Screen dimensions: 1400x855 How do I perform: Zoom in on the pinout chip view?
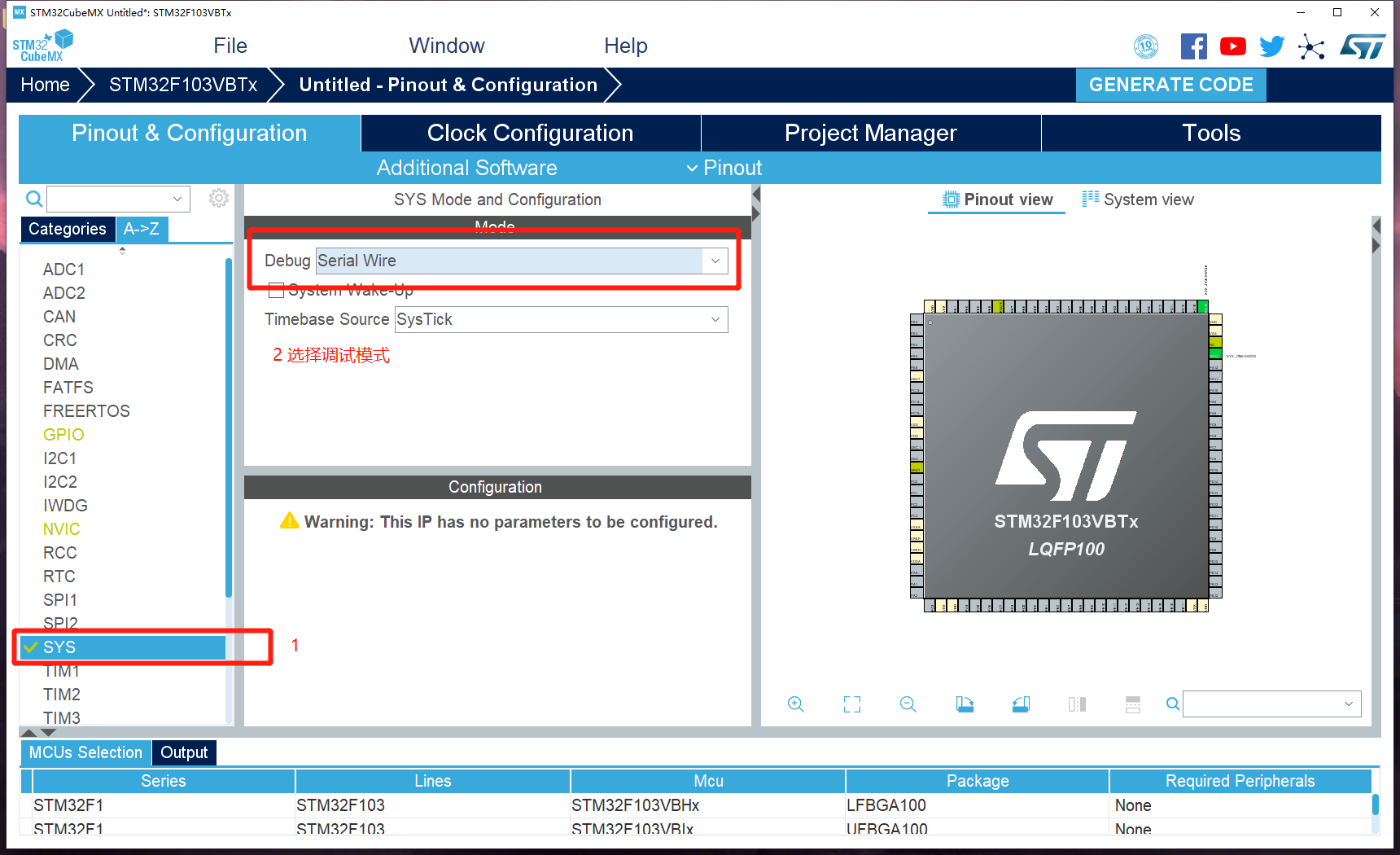pyautogui.click(x=796, y=704)
